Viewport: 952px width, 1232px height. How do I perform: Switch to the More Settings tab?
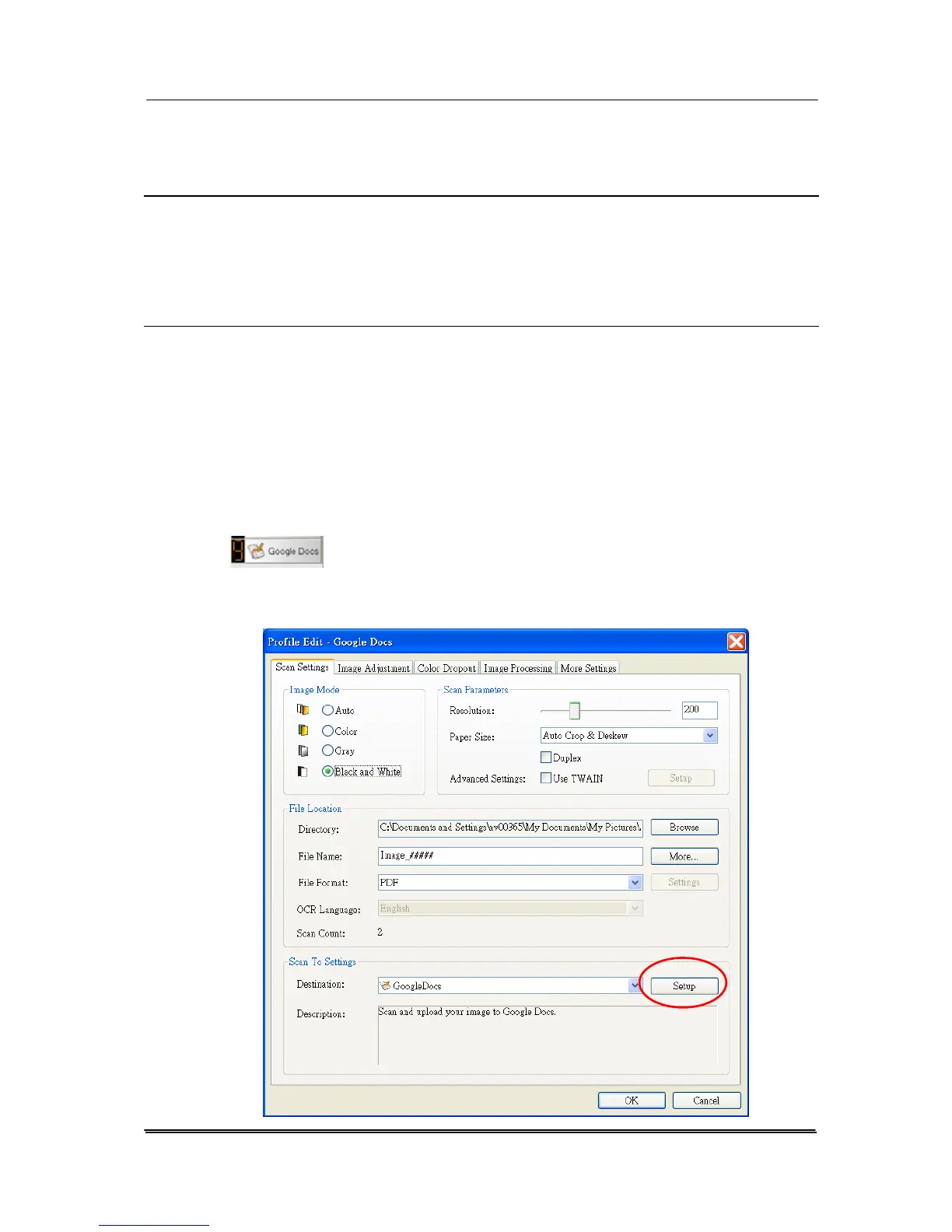pos(589,668)
